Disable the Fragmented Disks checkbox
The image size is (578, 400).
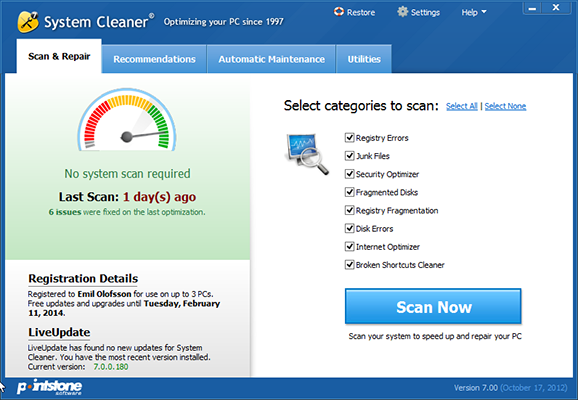[349, 192]
